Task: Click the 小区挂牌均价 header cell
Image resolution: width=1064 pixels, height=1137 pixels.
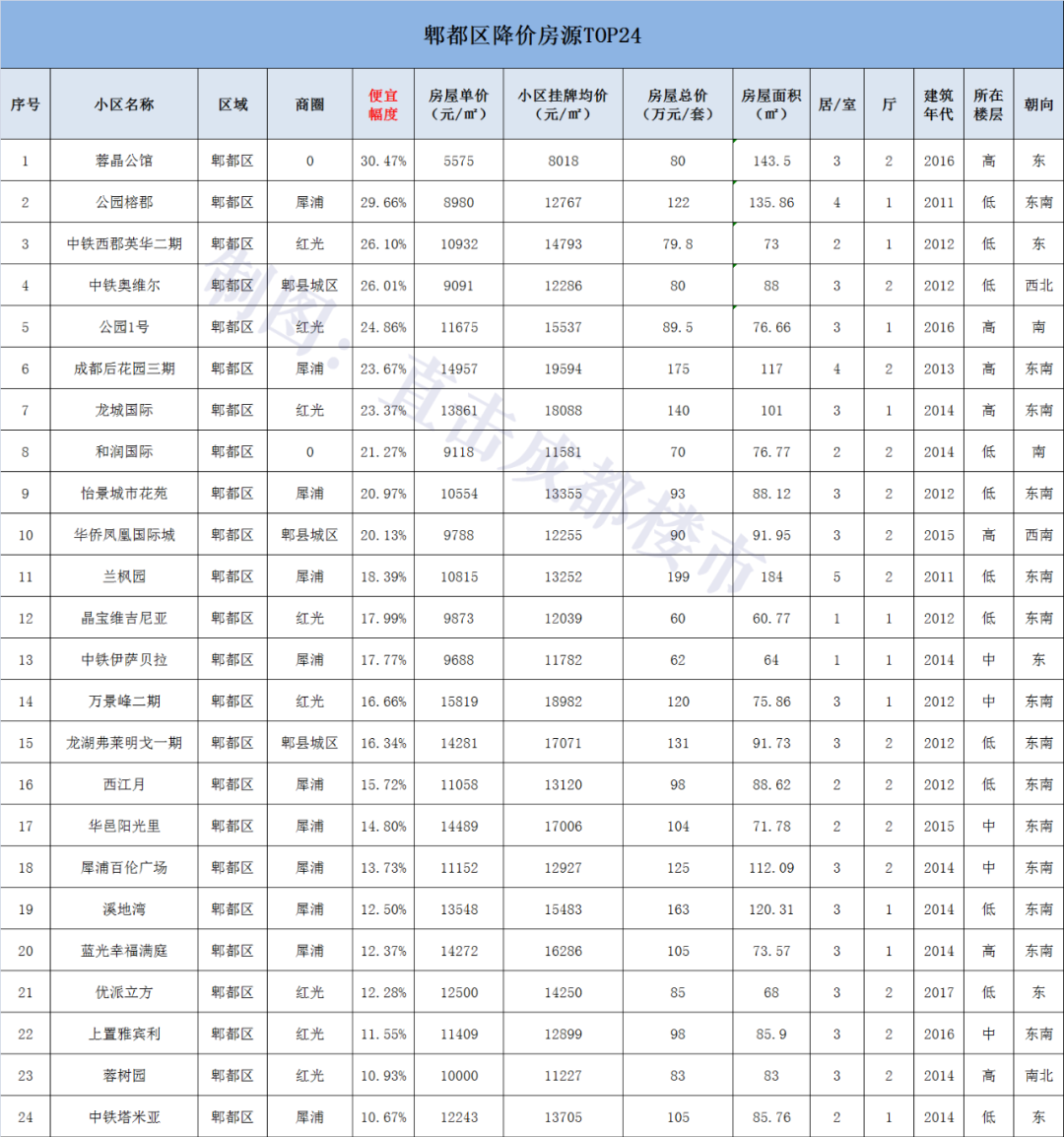Action: pos(563,104)
